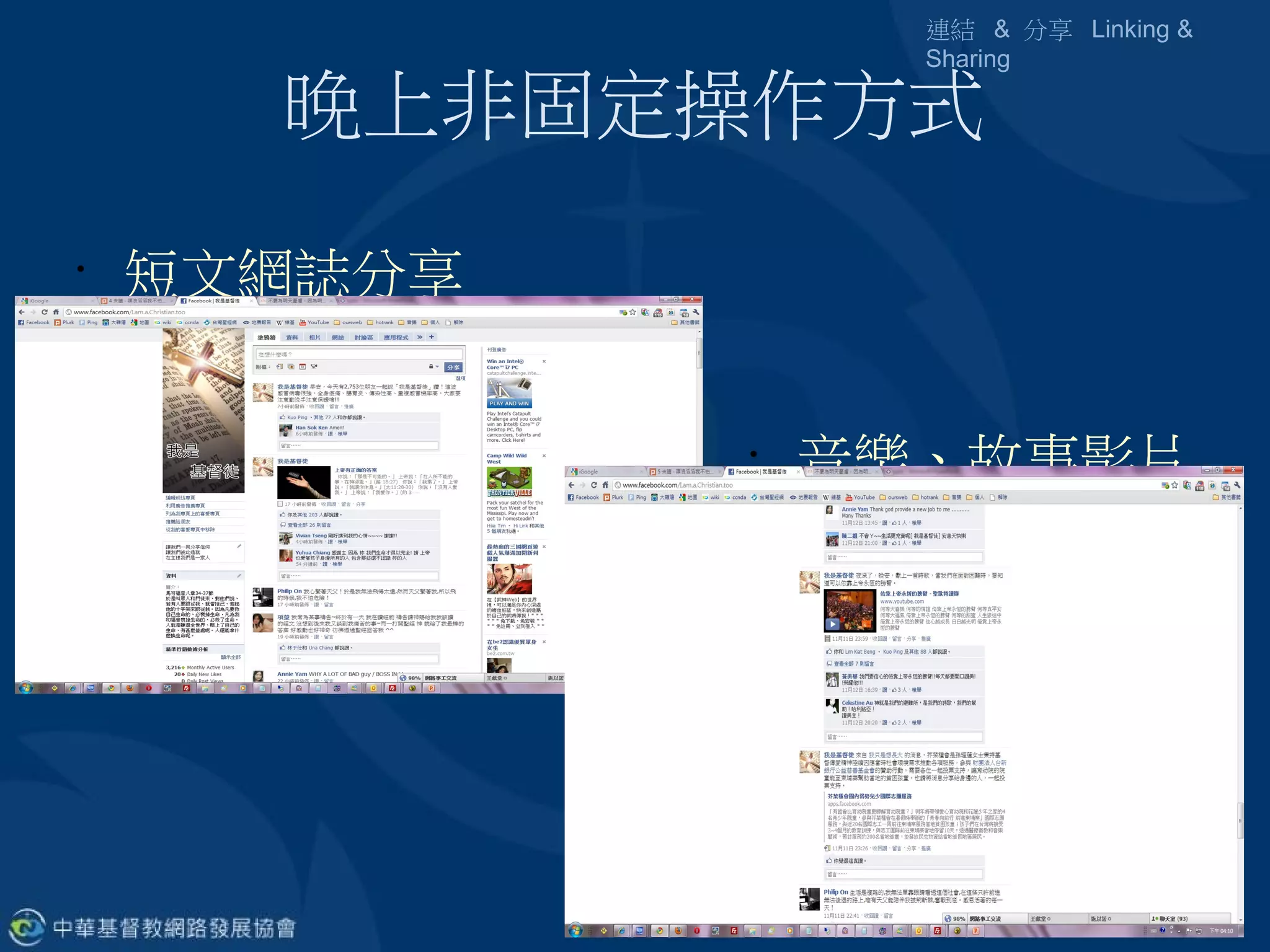Expand hotrank bookmark folder in left browser

[x=380, y=322]
